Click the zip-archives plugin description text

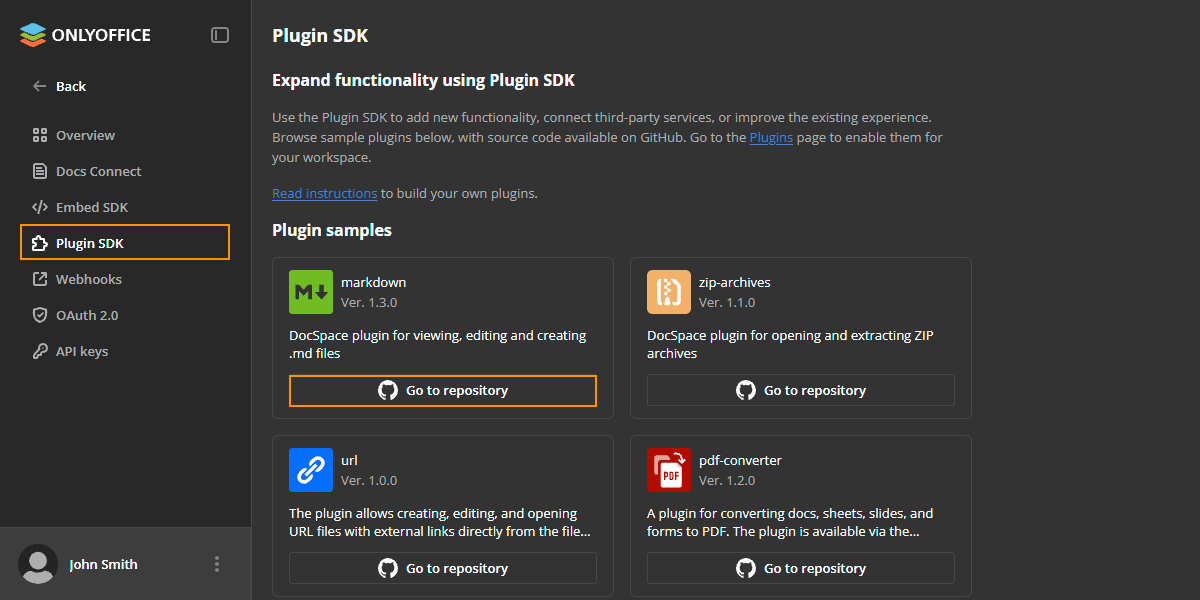coord(790,344)
